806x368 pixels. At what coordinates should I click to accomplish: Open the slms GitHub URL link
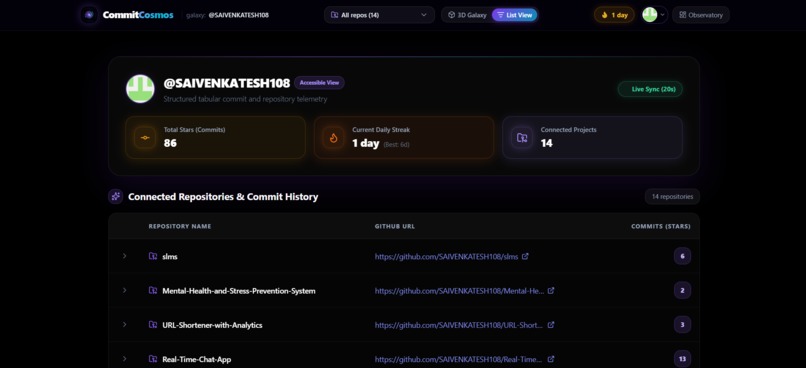447,256
